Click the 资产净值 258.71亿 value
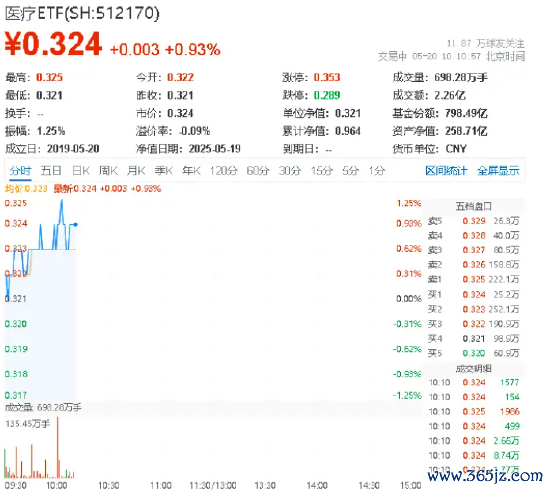Image resolution: width=550 pixels, height=491 pixels. pos(466,131)
